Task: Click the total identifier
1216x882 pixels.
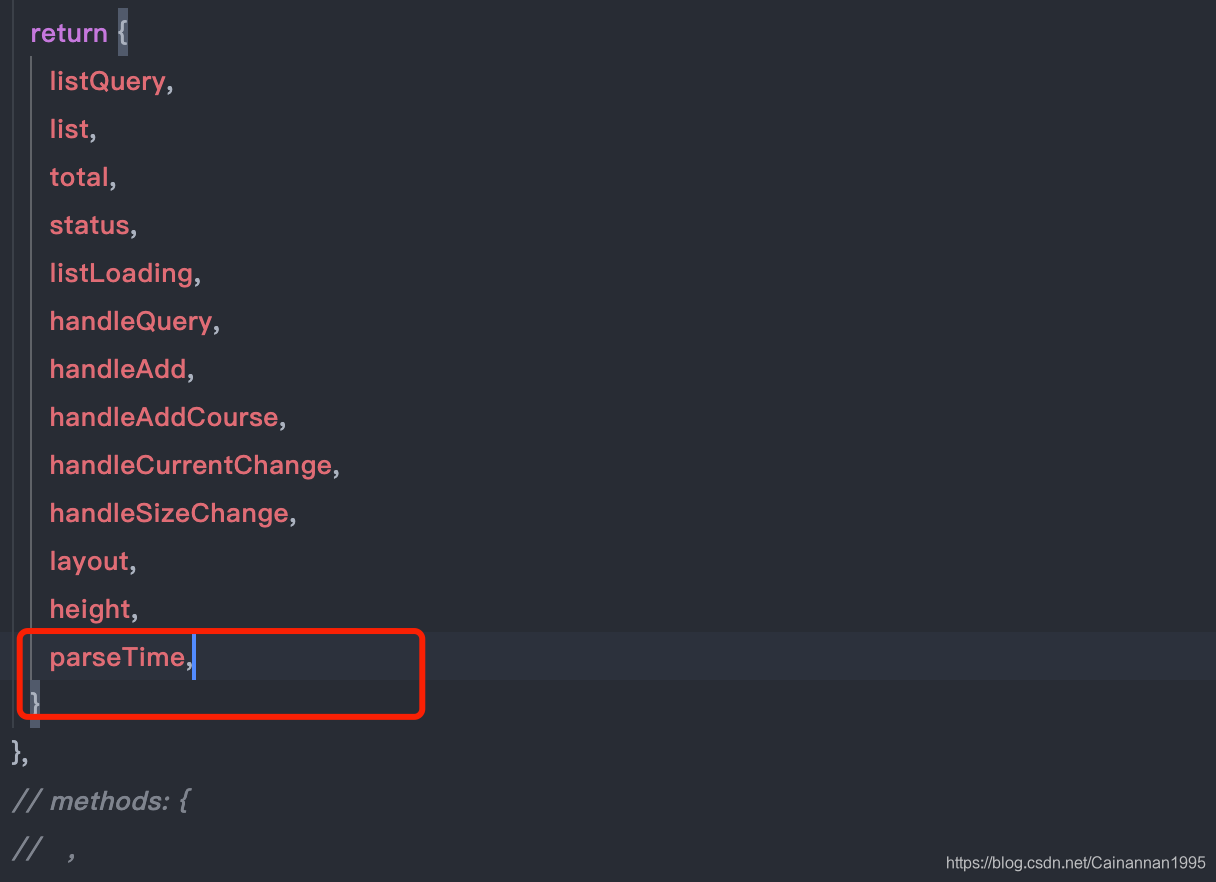Action: pos(79,177)
